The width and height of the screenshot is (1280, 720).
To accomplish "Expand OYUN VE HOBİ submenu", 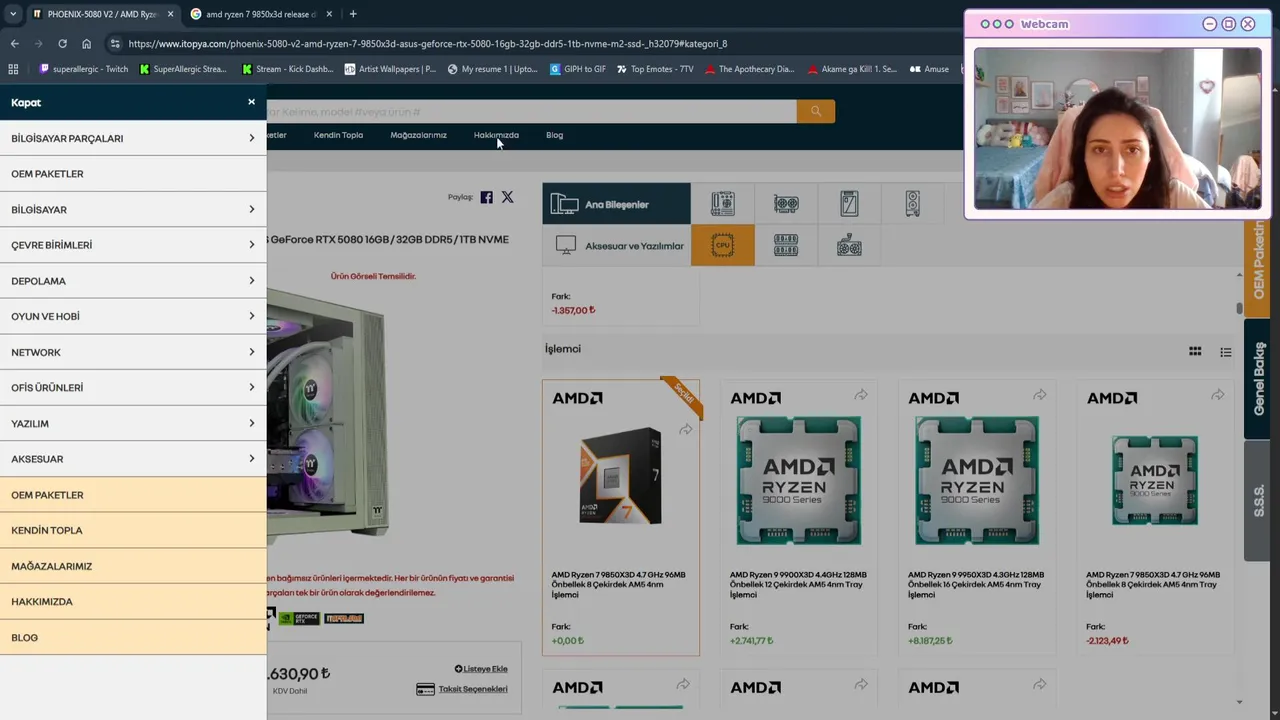I will point(133,316).
